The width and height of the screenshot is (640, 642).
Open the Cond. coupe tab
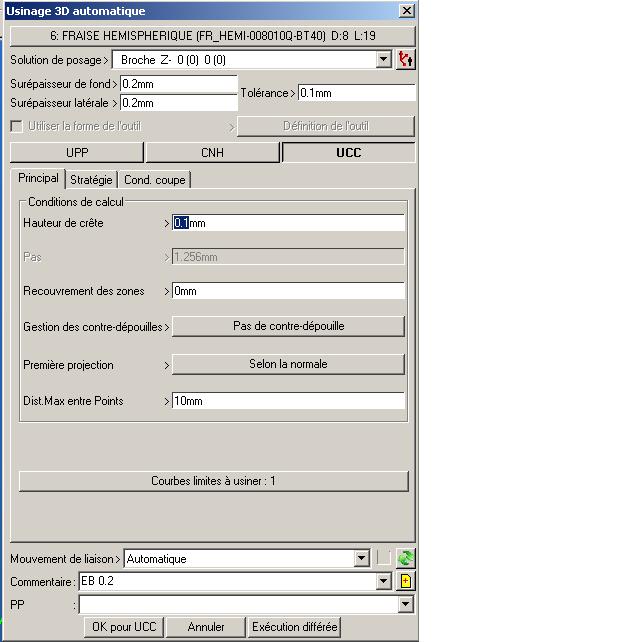[x=155, y=180]
